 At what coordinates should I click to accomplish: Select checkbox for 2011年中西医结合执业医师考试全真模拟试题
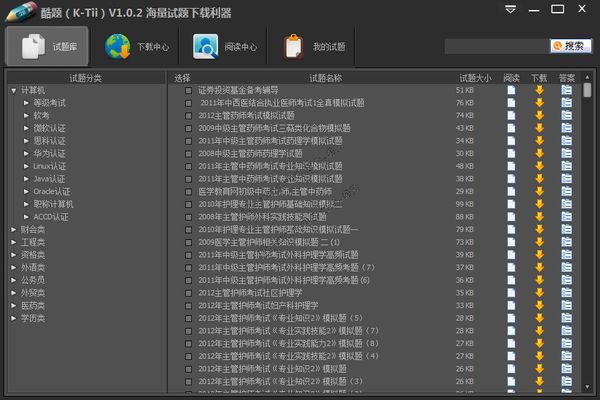(188, 103)
